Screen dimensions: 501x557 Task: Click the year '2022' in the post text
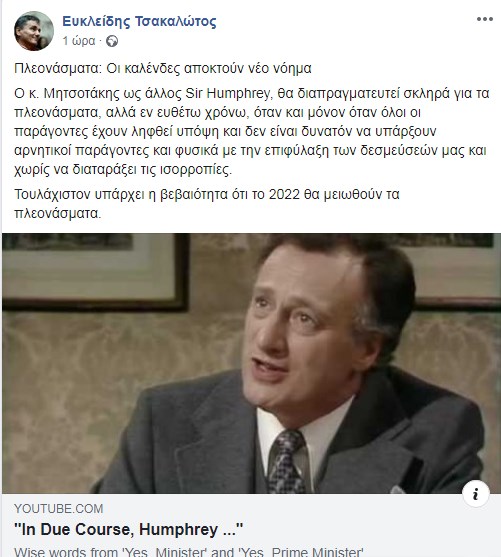(284, 194)
